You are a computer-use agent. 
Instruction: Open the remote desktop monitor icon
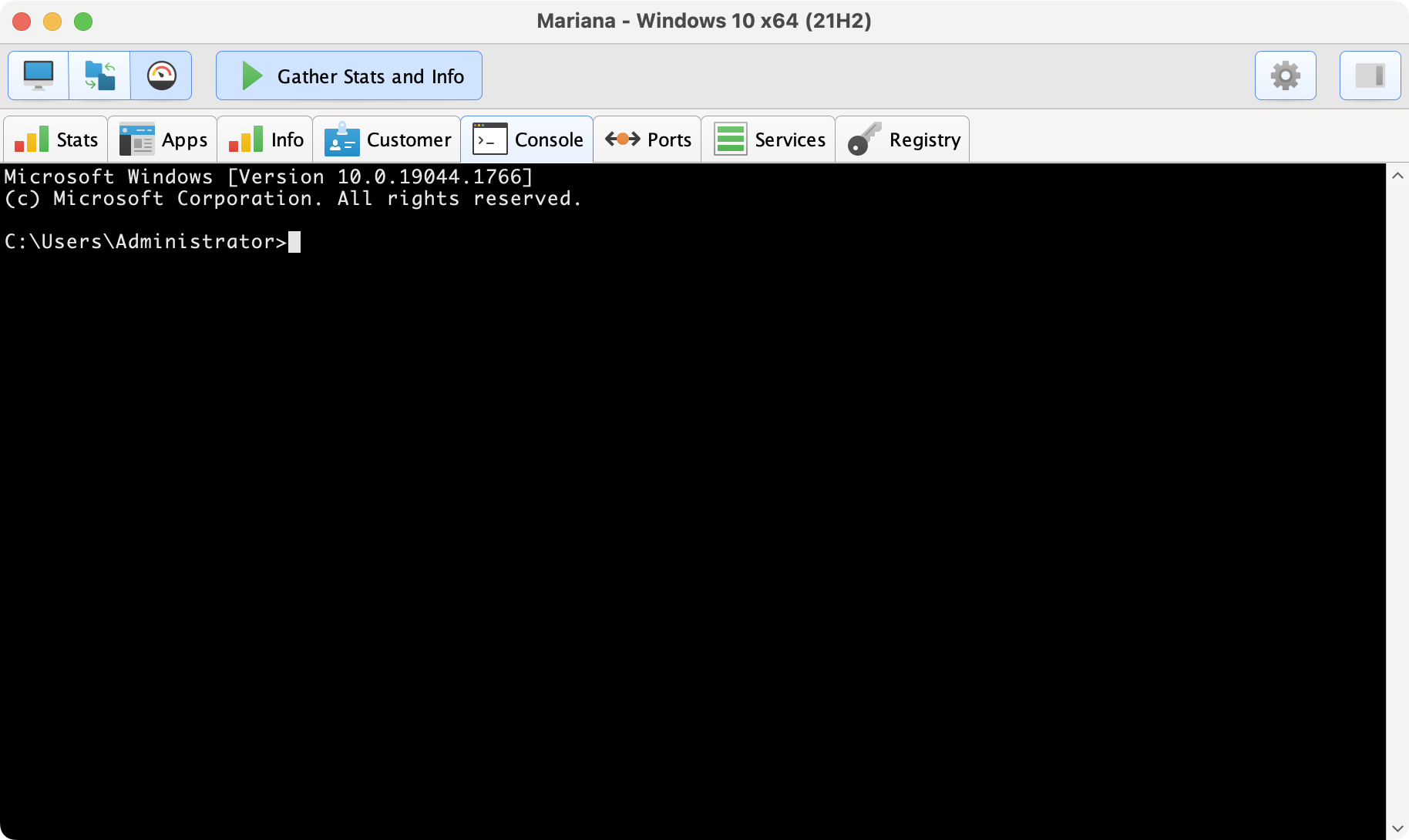pyautogui.click(x=39, y=76)
